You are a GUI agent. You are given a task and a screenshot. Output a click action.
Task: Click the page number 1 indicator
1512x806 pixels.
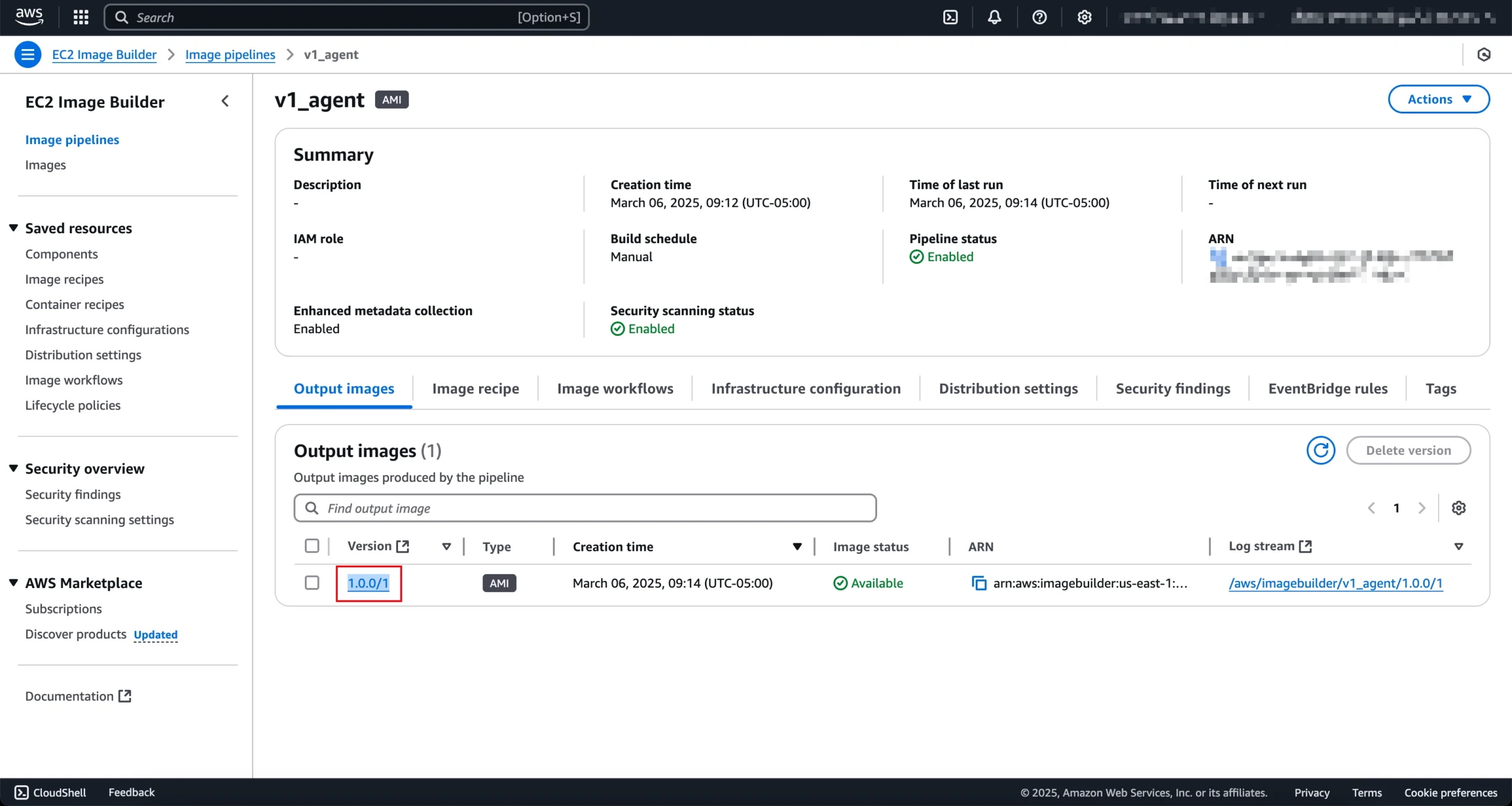1396,508
